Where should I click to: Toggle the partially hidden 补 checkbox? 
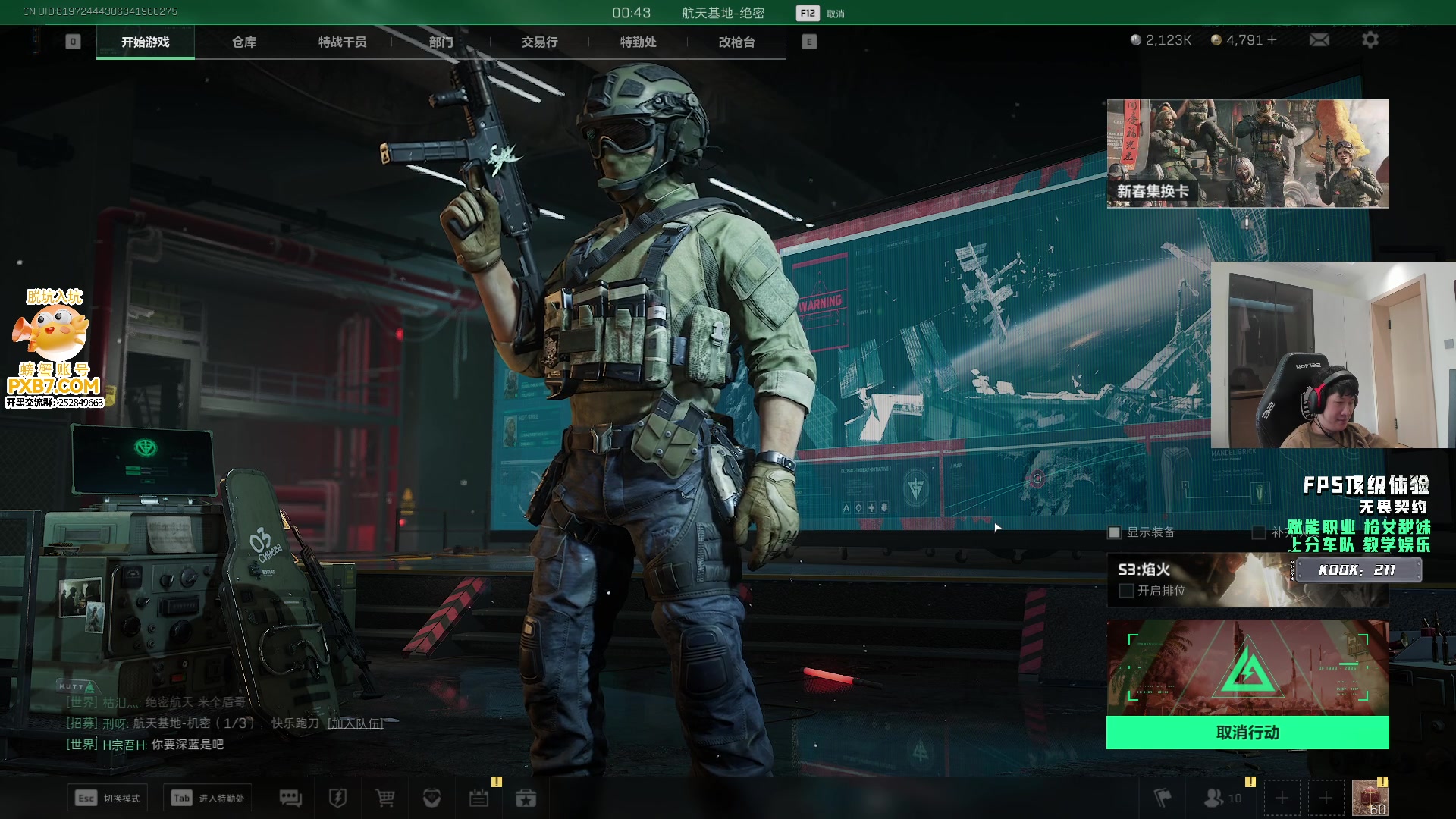tap(1258, 532)
